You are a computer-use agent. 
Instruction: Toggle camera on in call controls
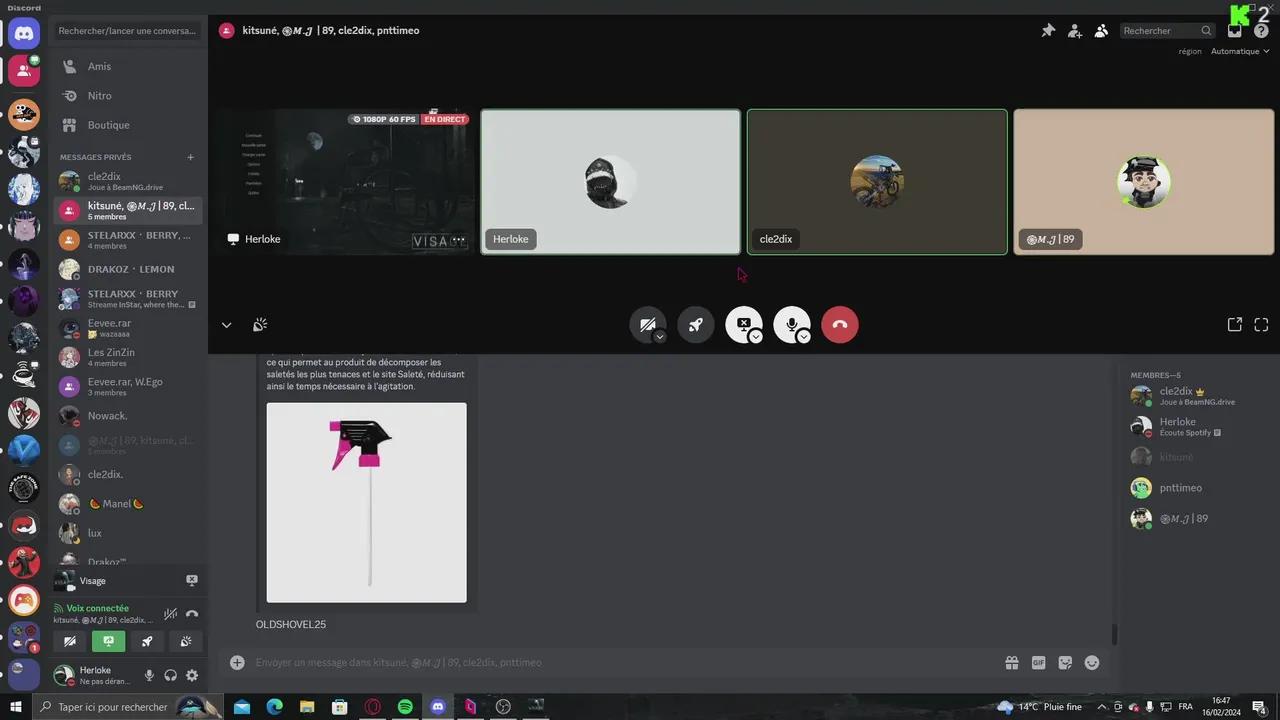[x=646, y=324]
